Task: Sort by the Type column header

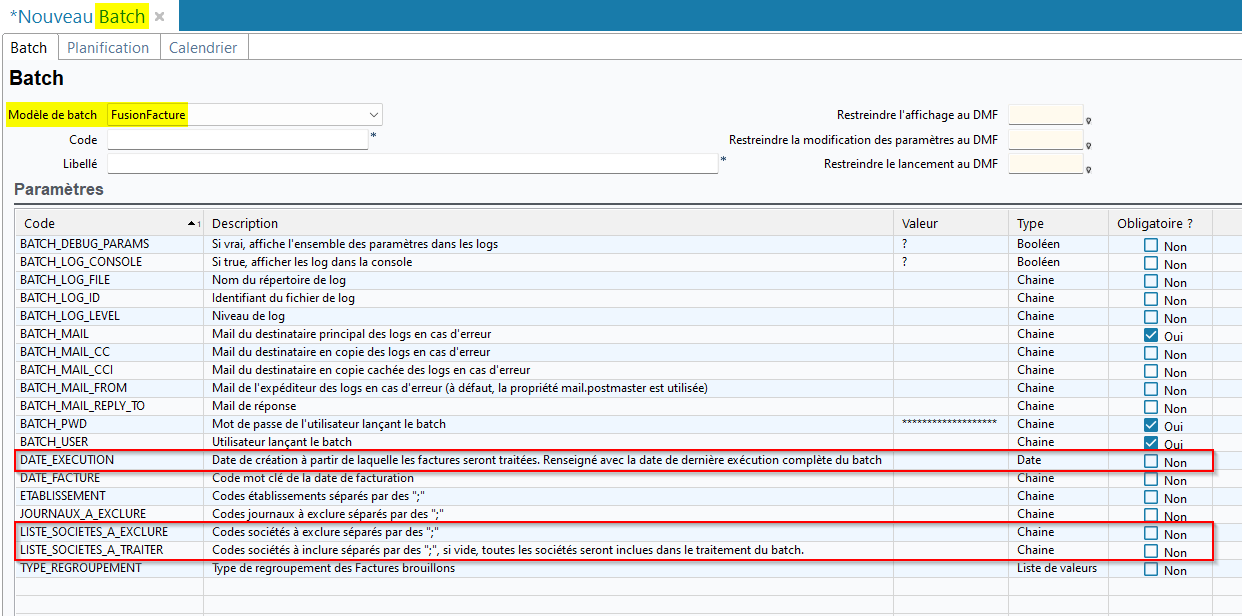Action: point(1058,223)
